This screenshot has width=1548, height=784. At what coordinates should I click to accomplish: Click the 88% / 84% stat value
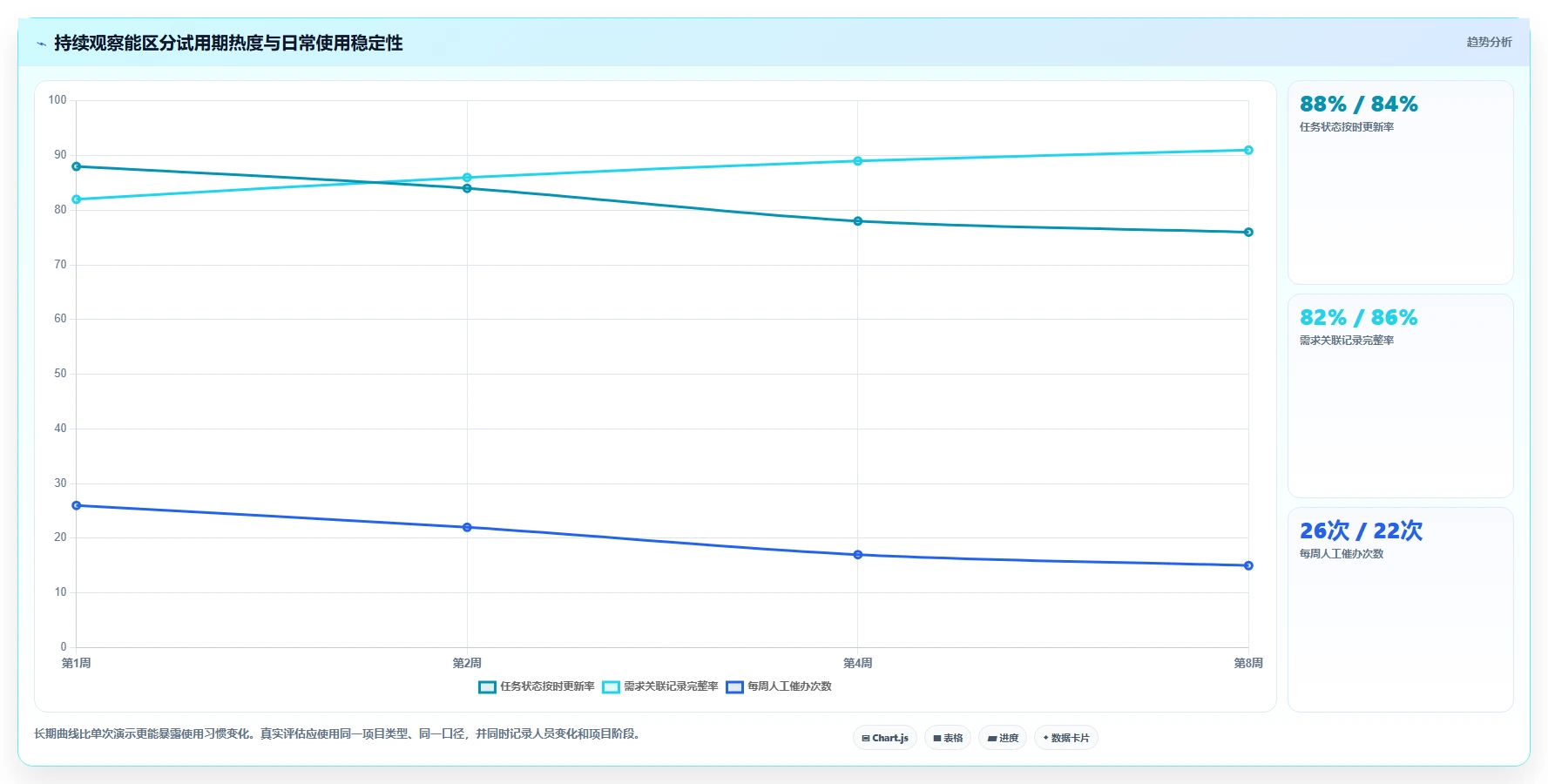pos(1358,105)
